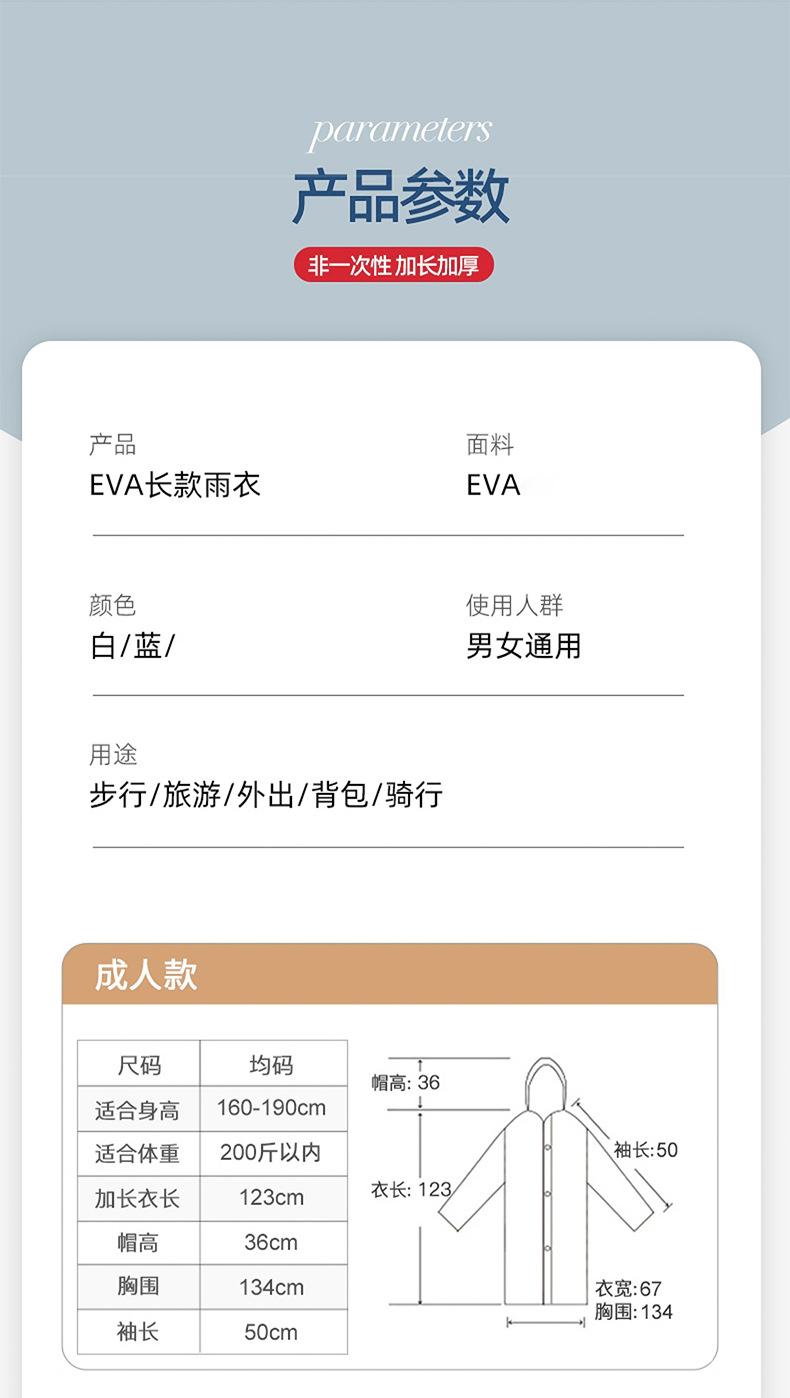This screenshot has width=790, height=1398.
Task: Click the 产品参数 main heading
Action: [x=400, y=196]
